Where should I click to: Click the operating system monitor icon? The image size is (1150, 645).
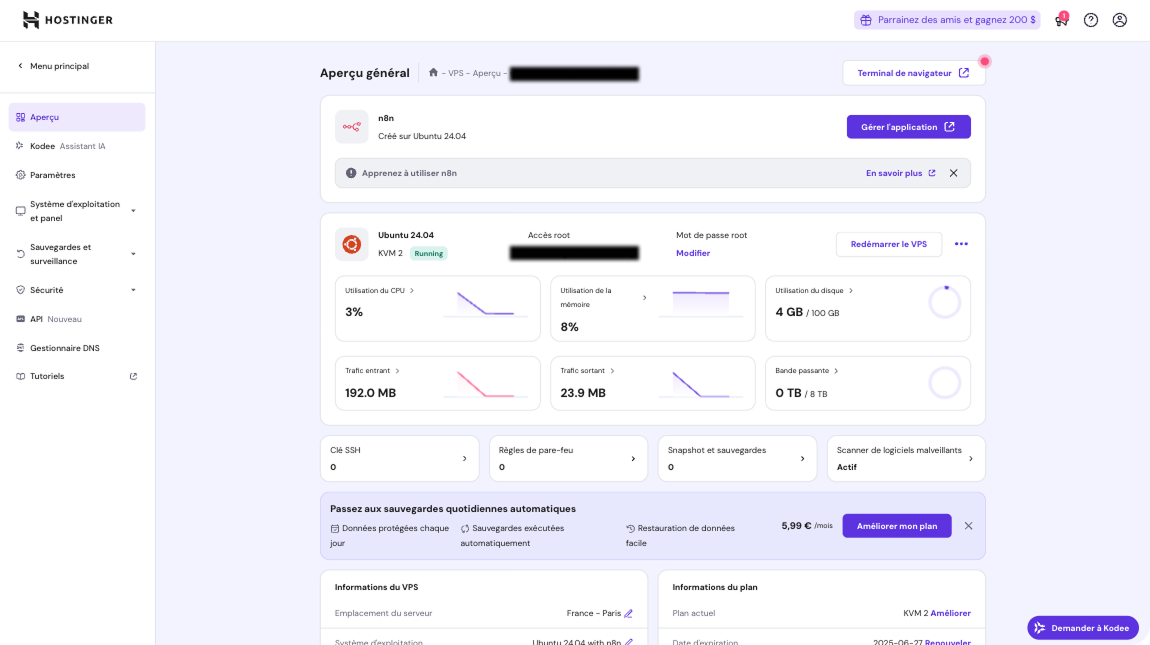(x=21, y=211)
